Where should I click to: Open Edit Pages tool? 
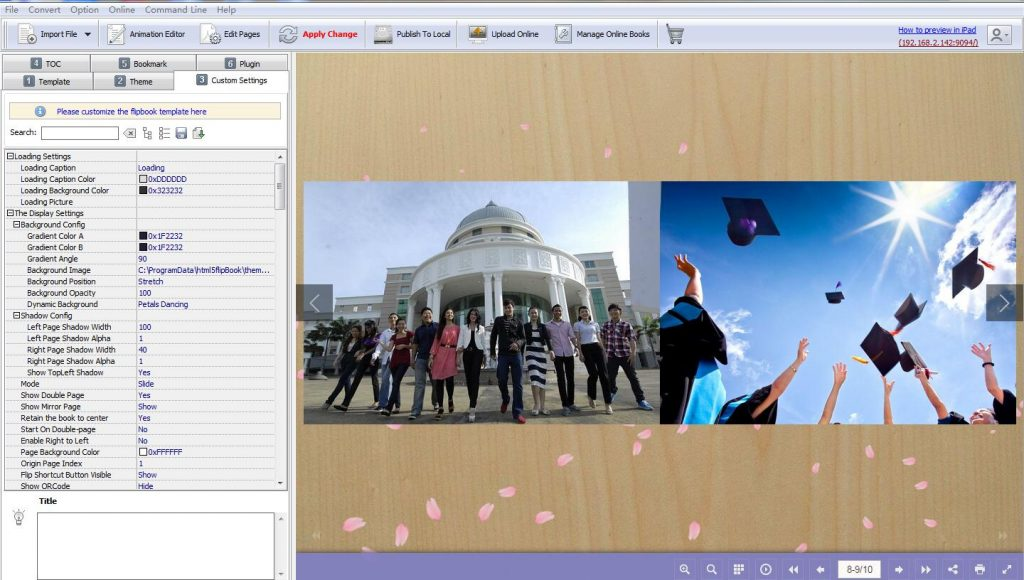tap(231, 34)
